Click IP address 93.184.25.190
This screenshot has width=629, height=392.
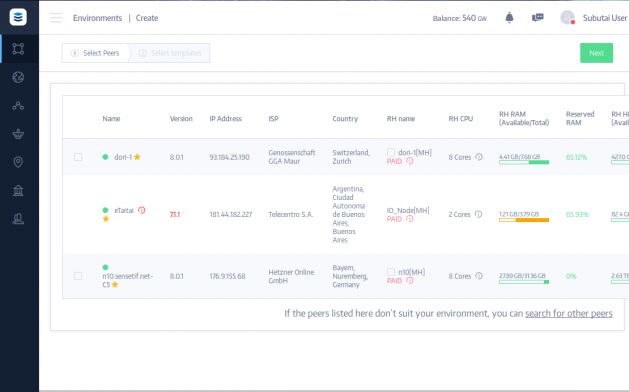pos(229,157)
